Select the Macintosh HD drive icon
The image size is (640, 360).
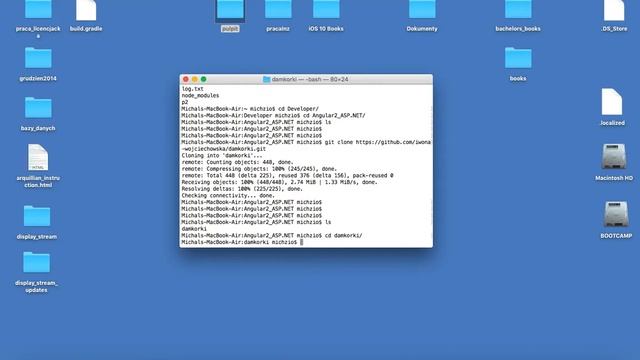614,157
